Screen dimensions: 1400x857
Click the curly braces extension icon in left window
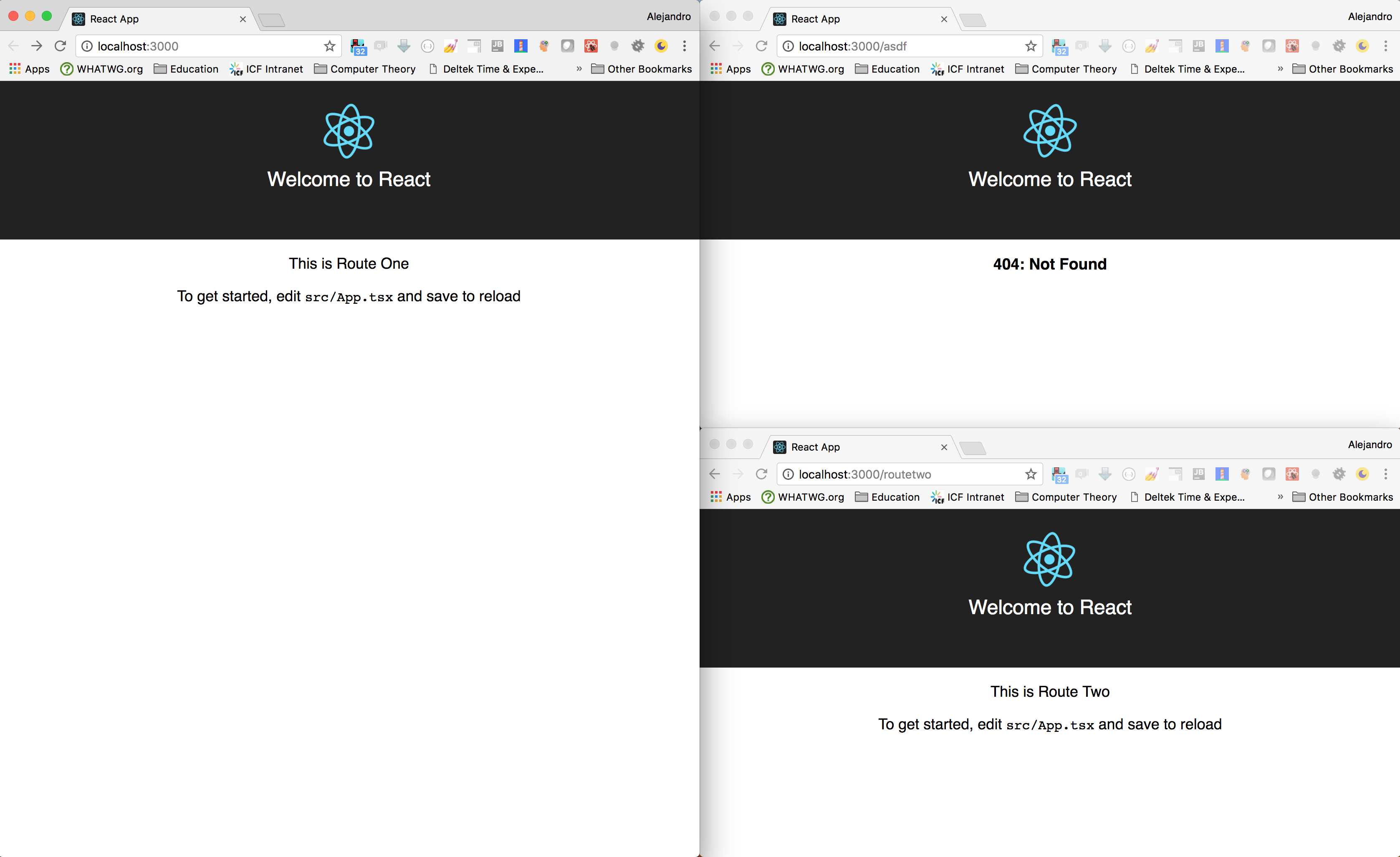427,46
